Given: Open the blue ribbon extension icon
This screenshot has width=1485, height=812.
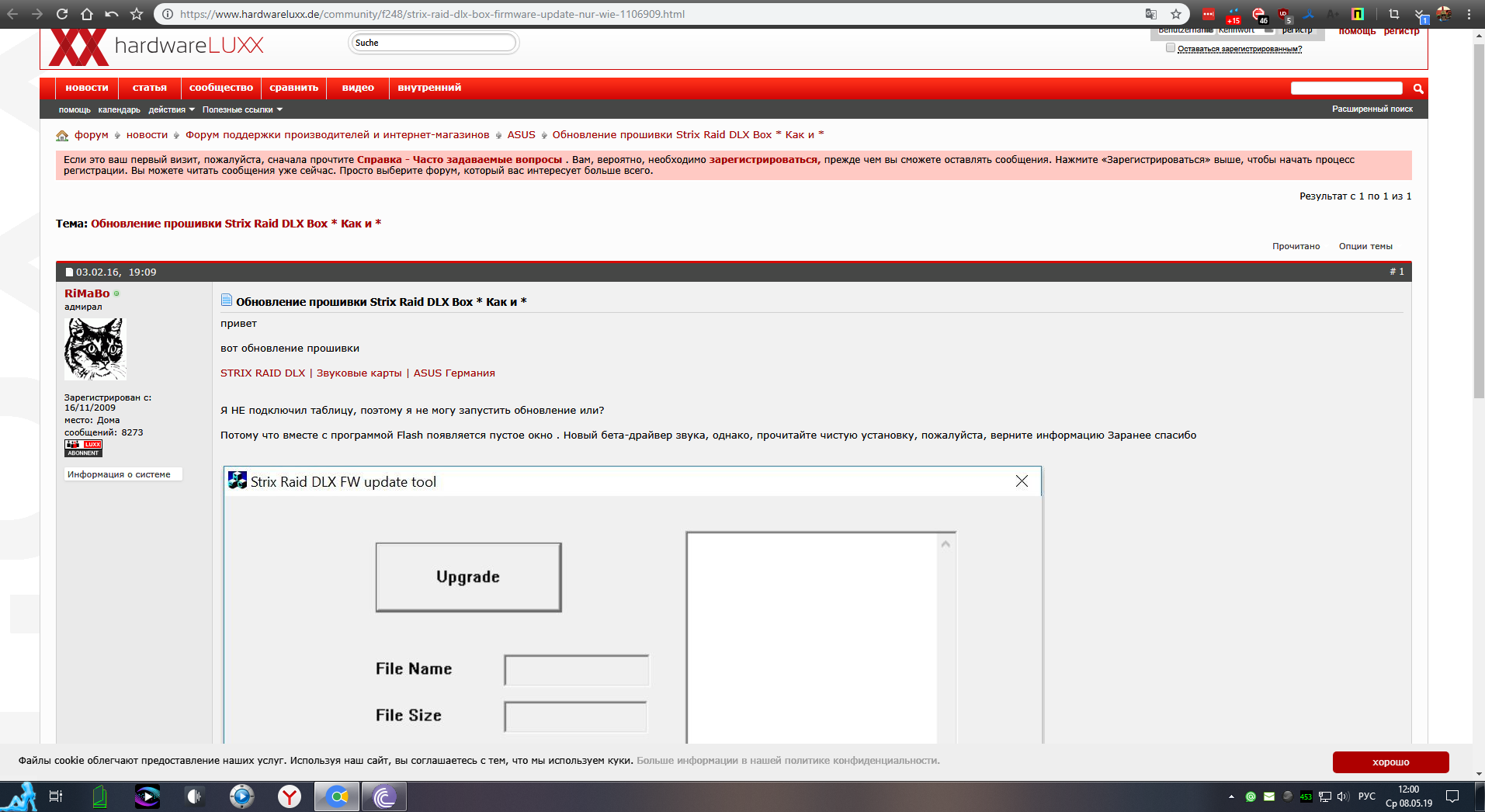Looking at the screenshot, I should tap(1309, 14).
